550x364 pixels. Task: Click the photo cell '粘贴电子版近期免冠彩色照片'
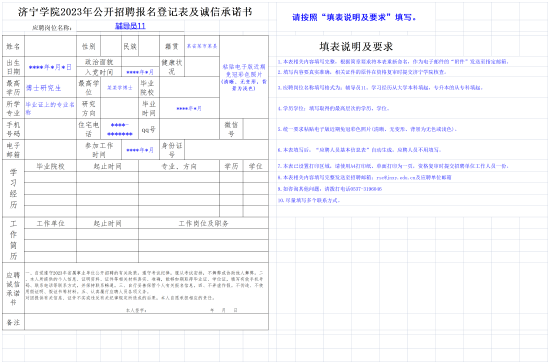point(244,77)
